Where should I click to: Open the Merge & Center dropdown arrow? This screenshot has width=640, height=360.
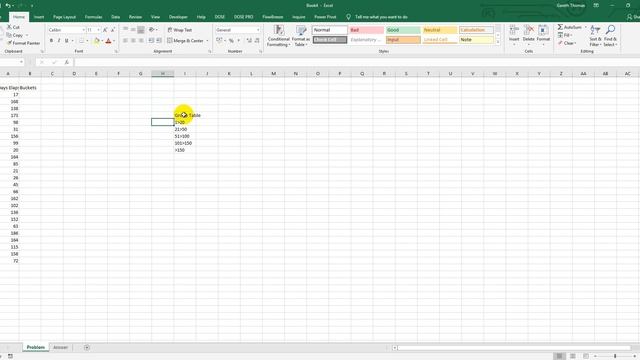[207, 41]
